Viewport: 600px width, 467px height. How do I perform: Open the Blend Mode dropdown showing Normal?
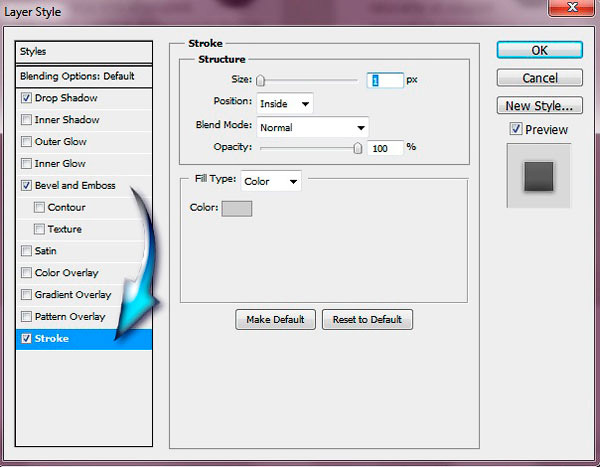click(x=312, y=127)
